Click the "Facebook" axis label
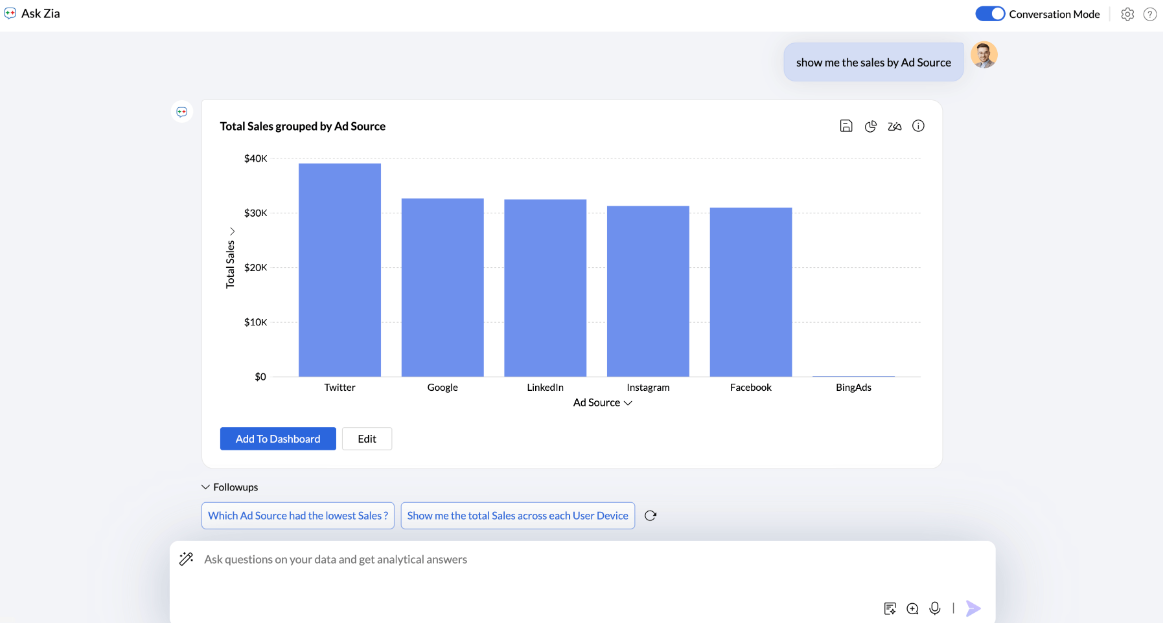This screenshot has width=1163, height=623. [x=751, y=387]
